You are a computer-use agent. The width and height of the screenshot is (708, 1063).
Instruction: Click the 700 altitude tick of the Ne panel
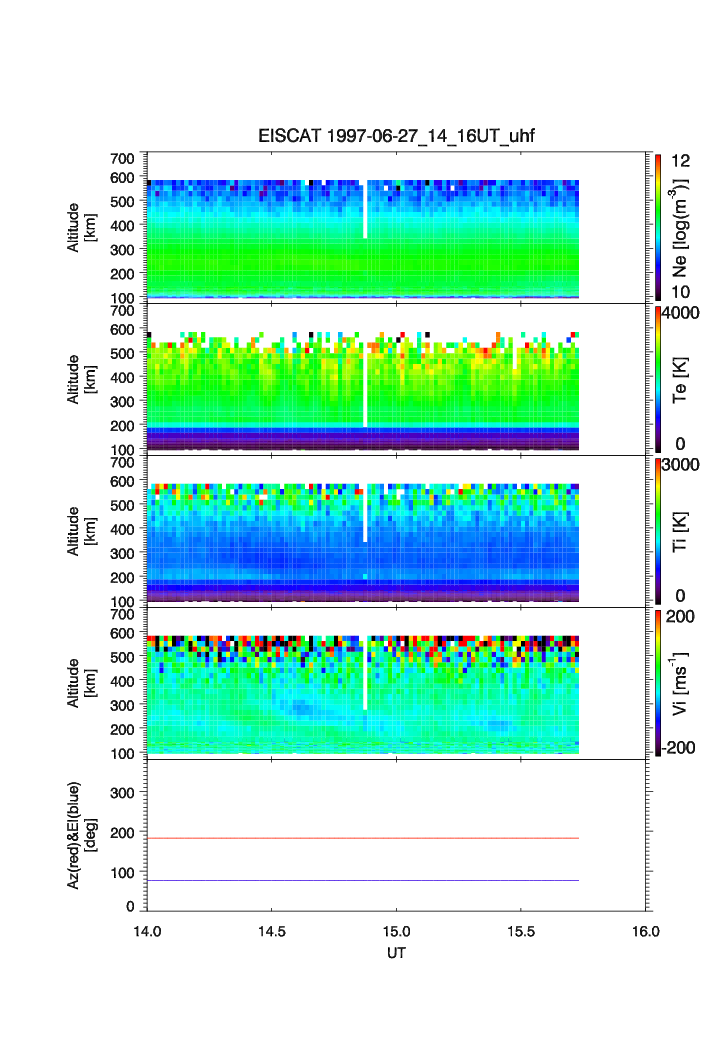pos(122,159)
